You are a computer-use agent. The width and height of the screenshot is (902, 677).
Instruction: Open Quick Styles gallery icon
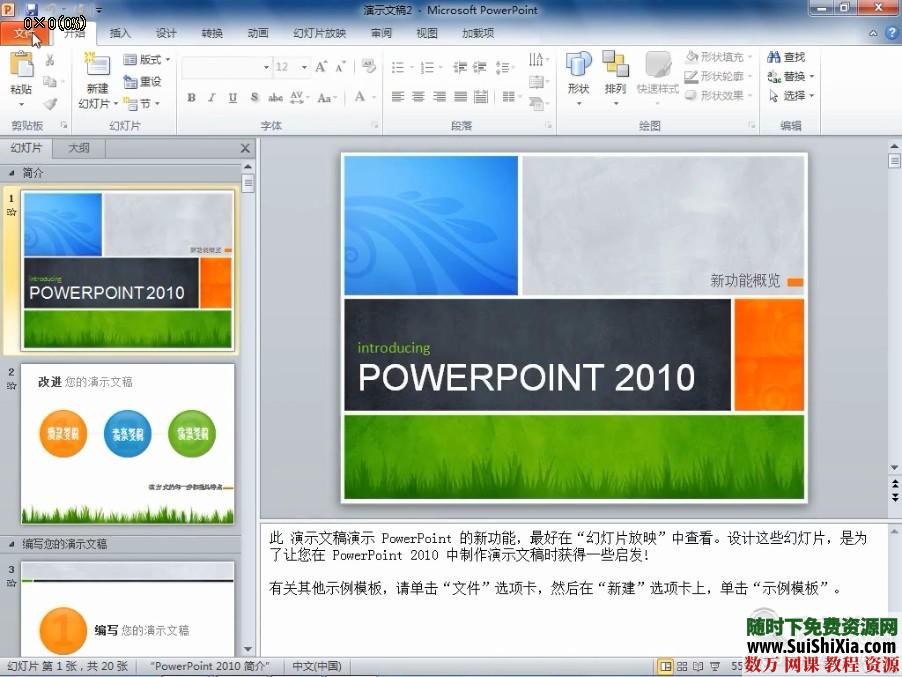658,65
